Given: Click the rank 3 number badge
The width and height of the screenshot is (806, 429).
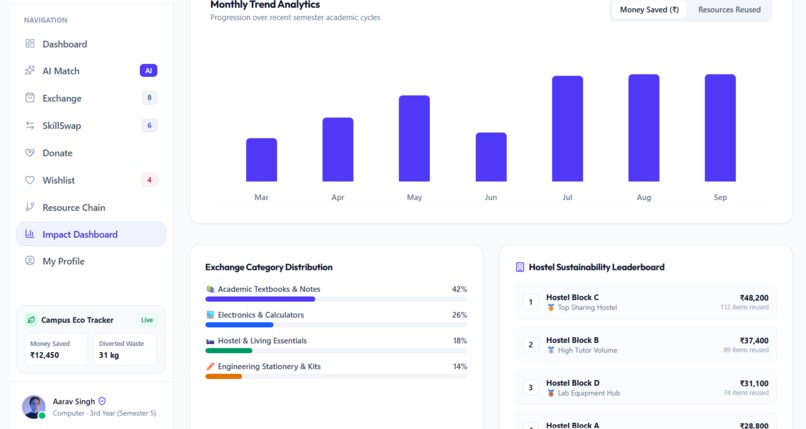Looking at the screenshot, I should (530, 387).
